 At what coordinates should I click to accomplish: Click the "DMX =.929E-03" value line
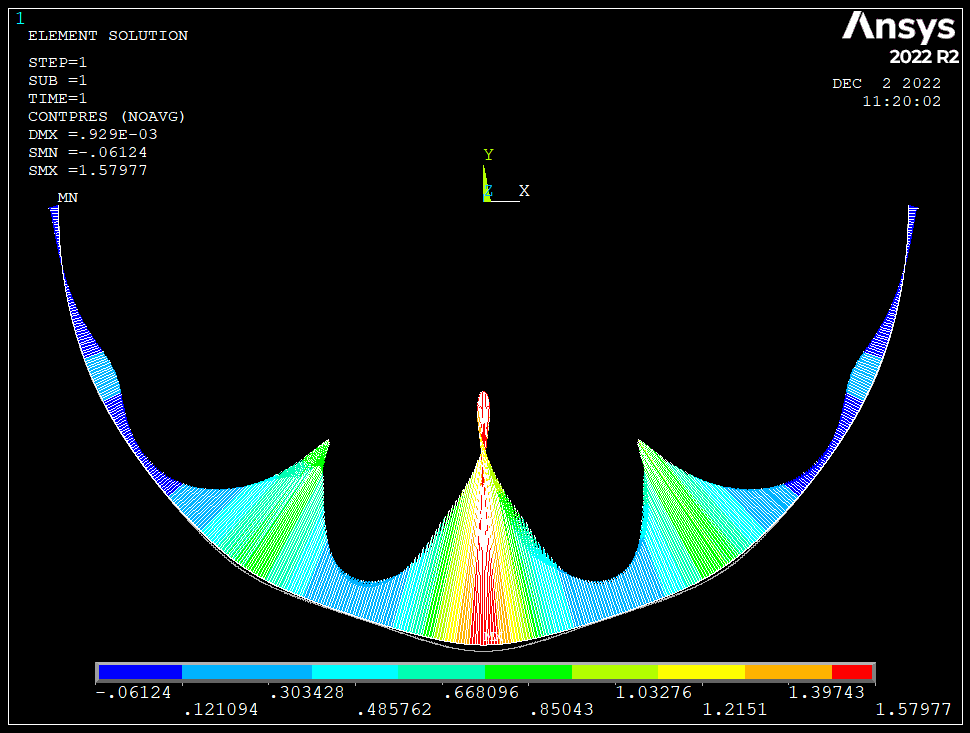[93, 134]
